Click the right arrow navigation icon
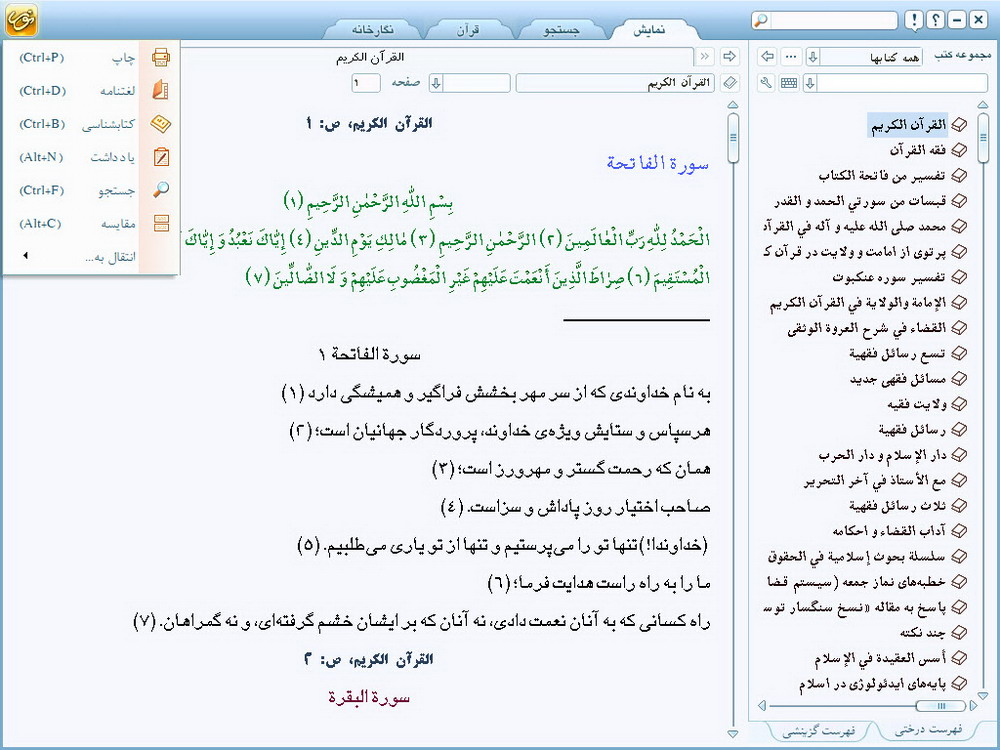Screen dimensions: 1000x750 tap(729, 56)
